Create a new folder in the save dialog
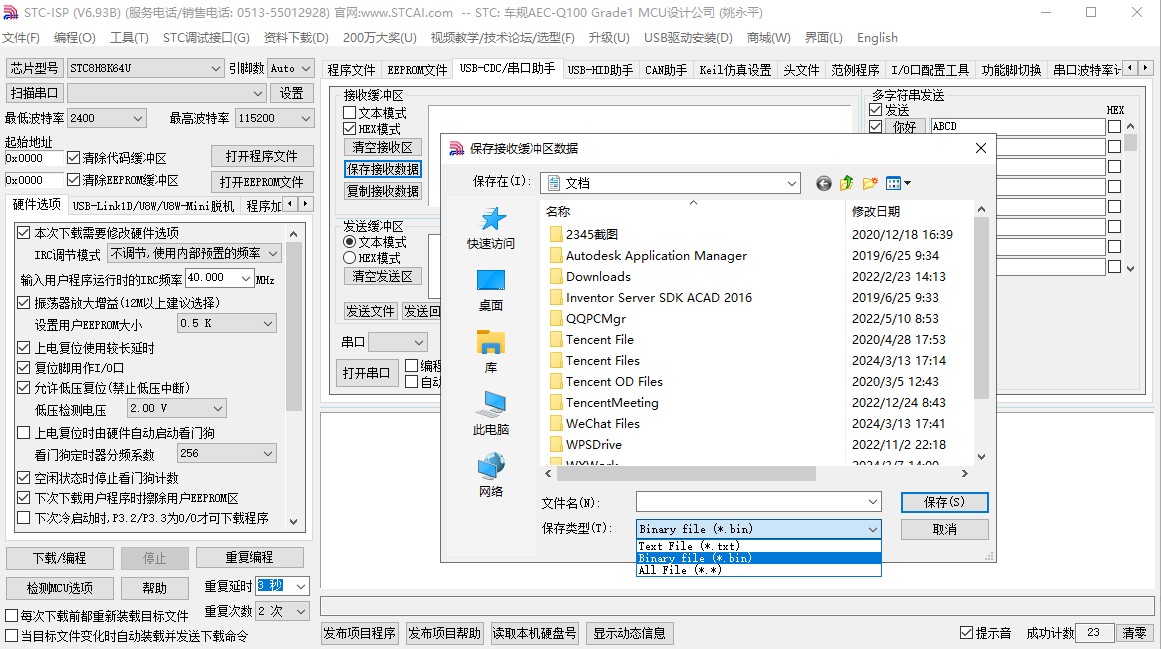This screenshot has width=1161, height=649. 869,183
